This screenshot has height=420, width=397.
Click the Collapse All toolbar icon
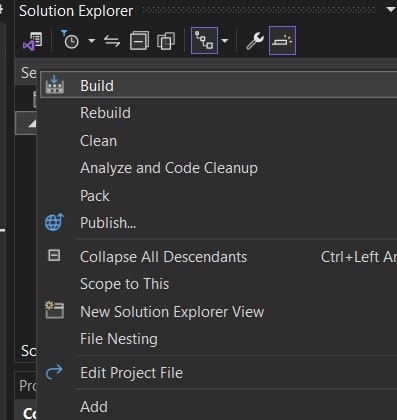pyautogui.click(x=139, y=41)
